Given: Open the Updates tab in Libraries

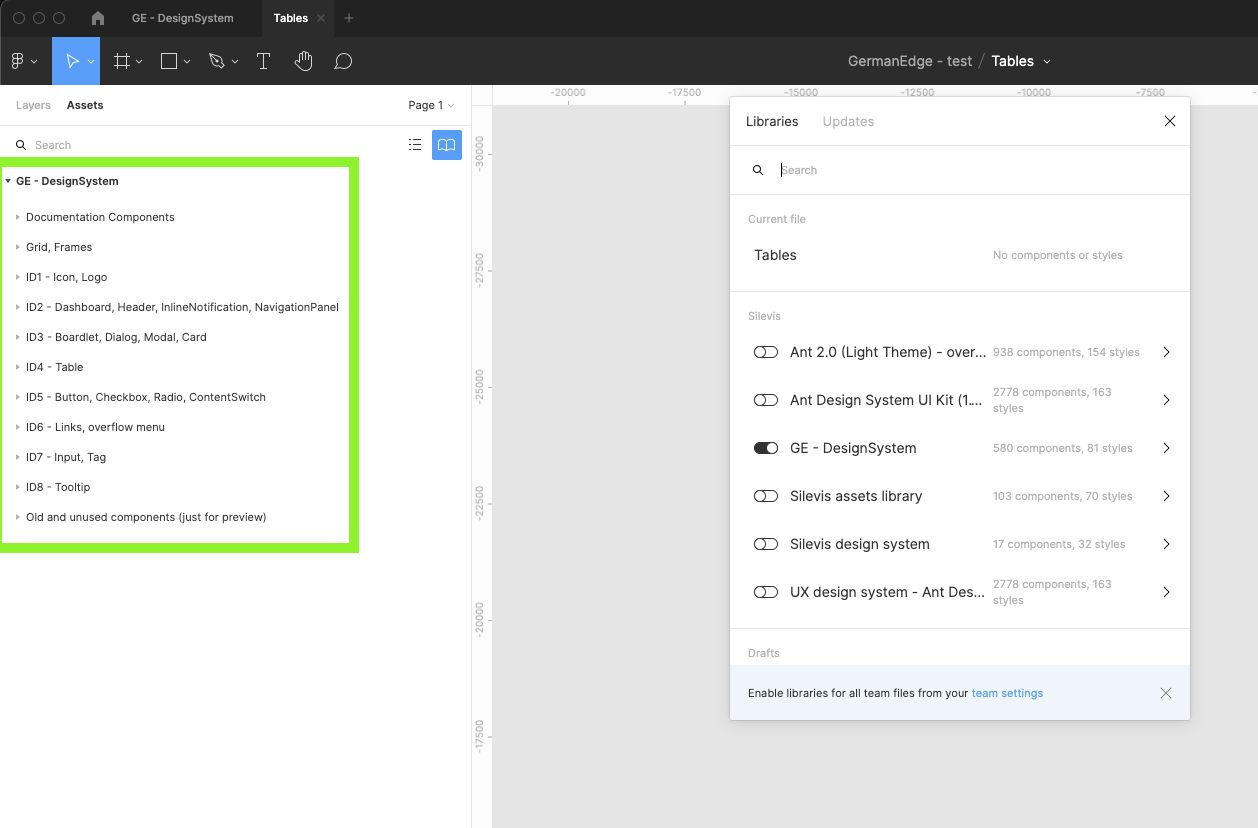Looking at the screenshot, I should [x=848, y=121].
